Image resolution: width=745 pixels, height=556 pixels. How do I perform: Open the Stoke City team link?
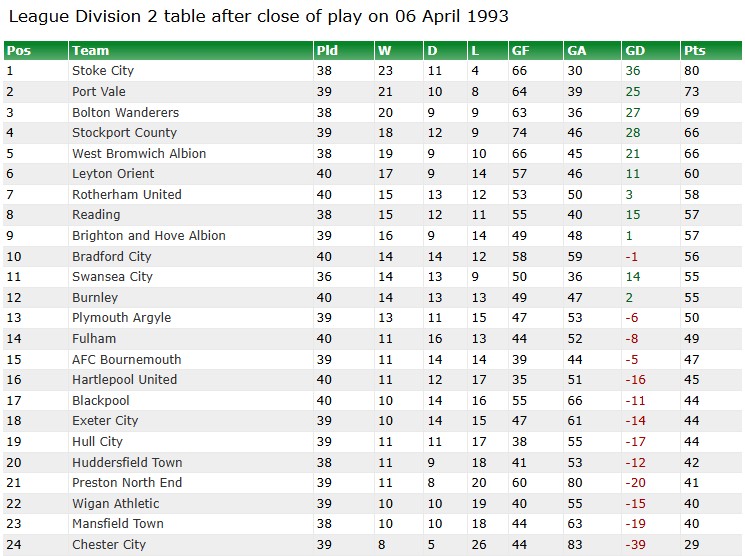pyautogui.click(x=103, y=71)
